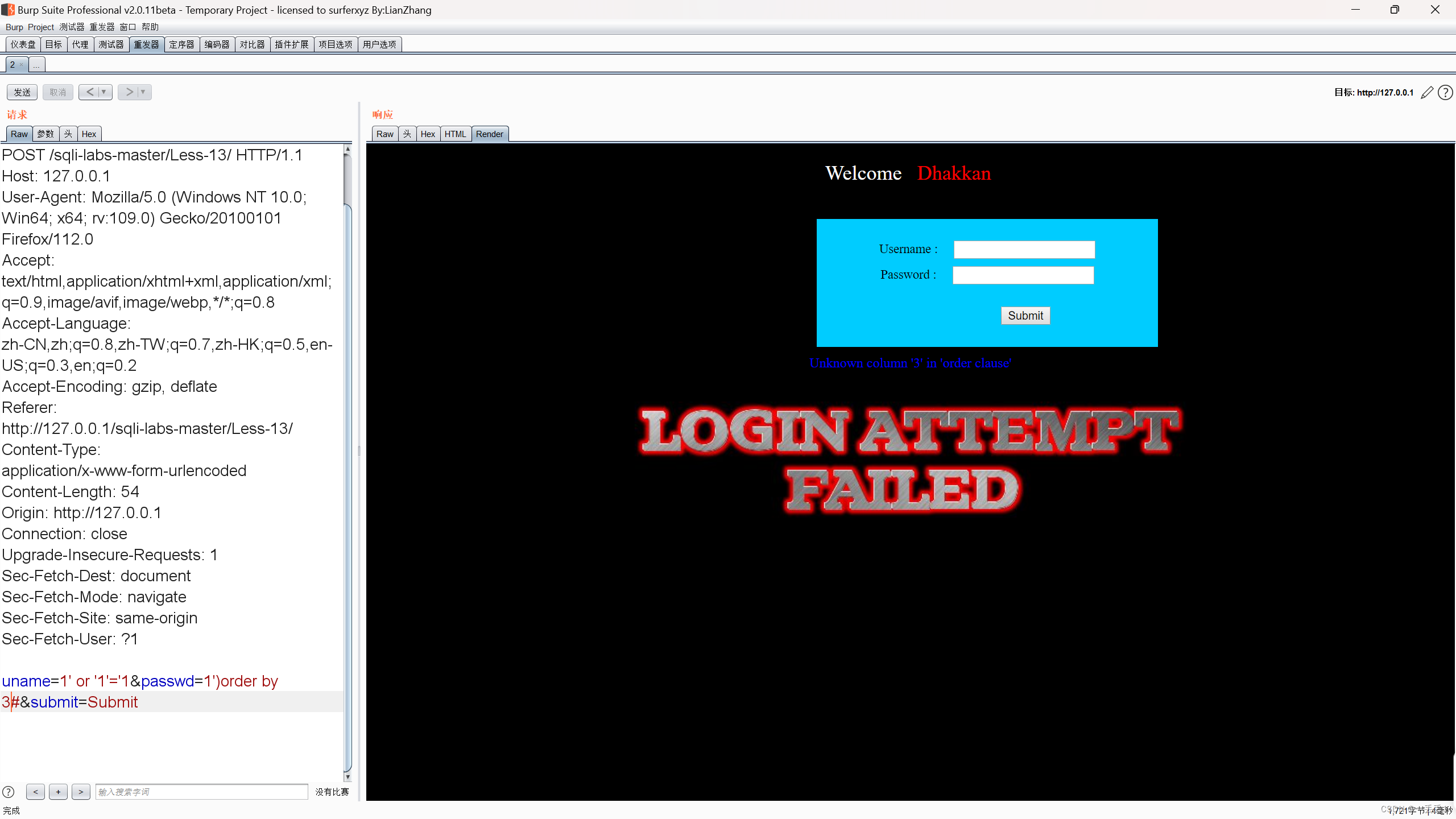The image size is (1456, 819).
Task: Click the + icon to add a search term
Action: (58, 791)
